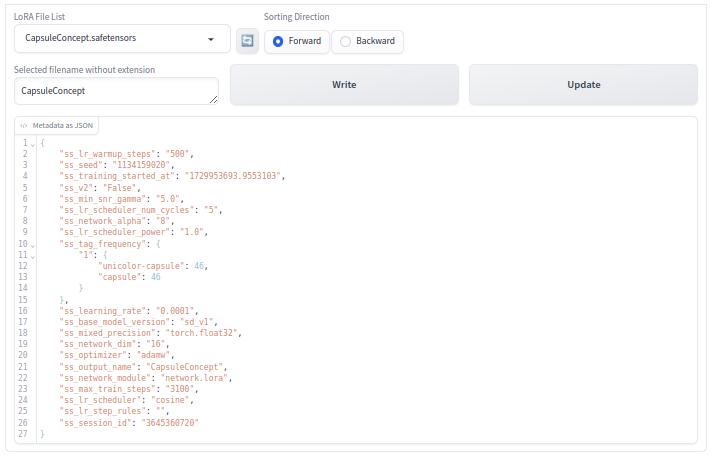The width and height of the screenshot is (711, 457).
Task: Collapse the root JSON object at line 1
Action: pos(33,143)
